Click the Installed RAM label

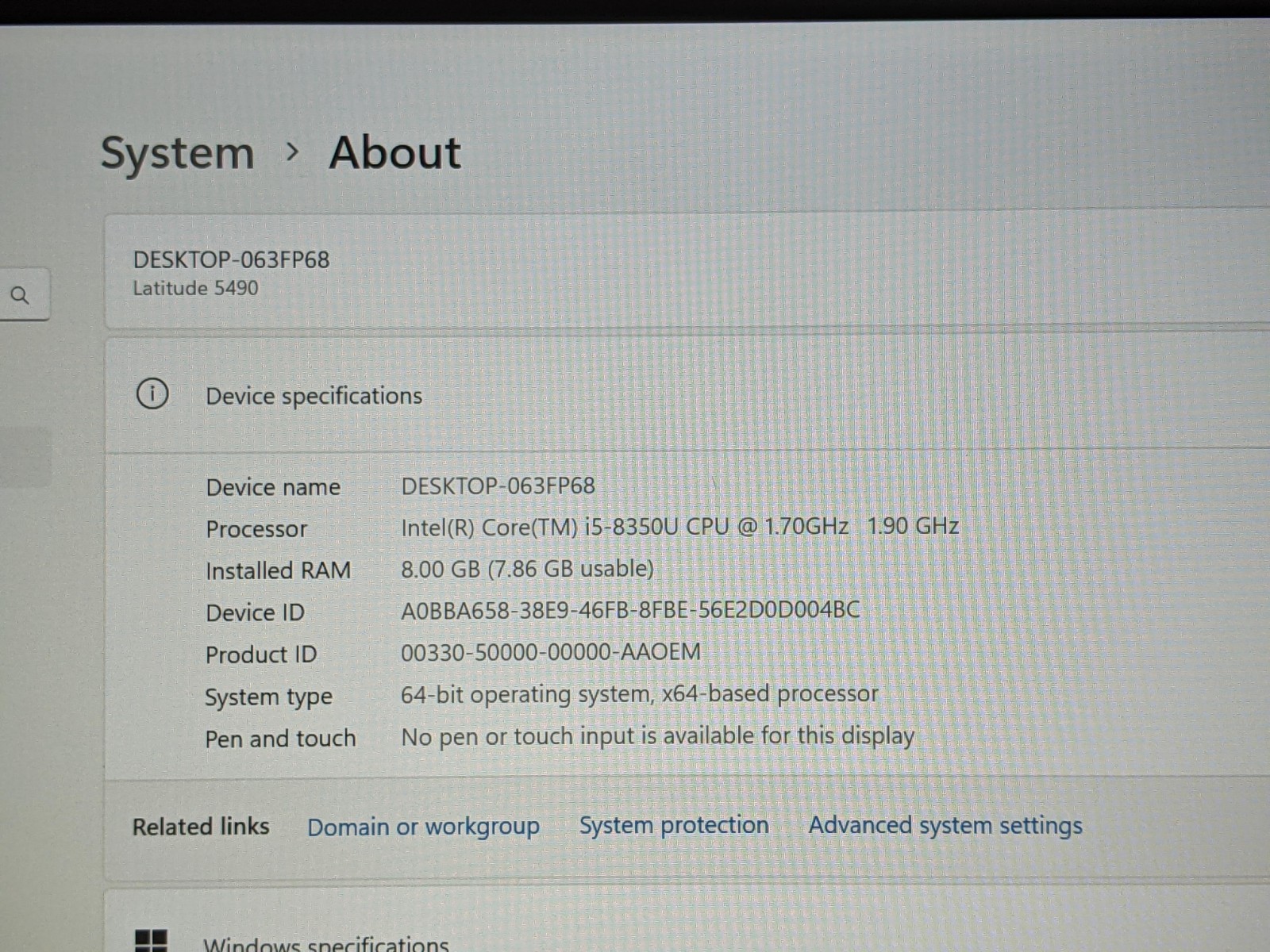[278, 570]
